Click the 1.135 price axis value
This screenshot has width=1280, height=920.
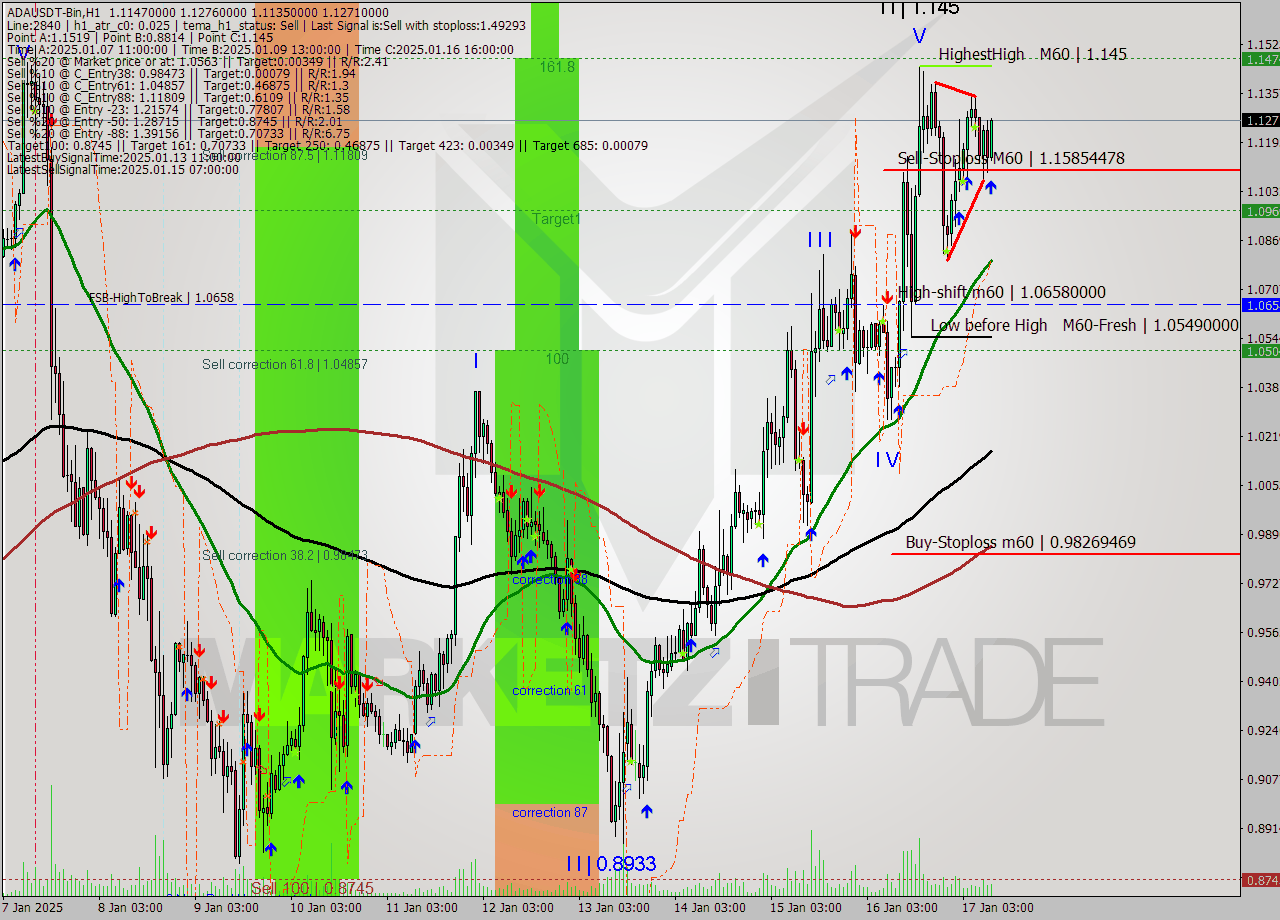click(x=1262, y=93)
